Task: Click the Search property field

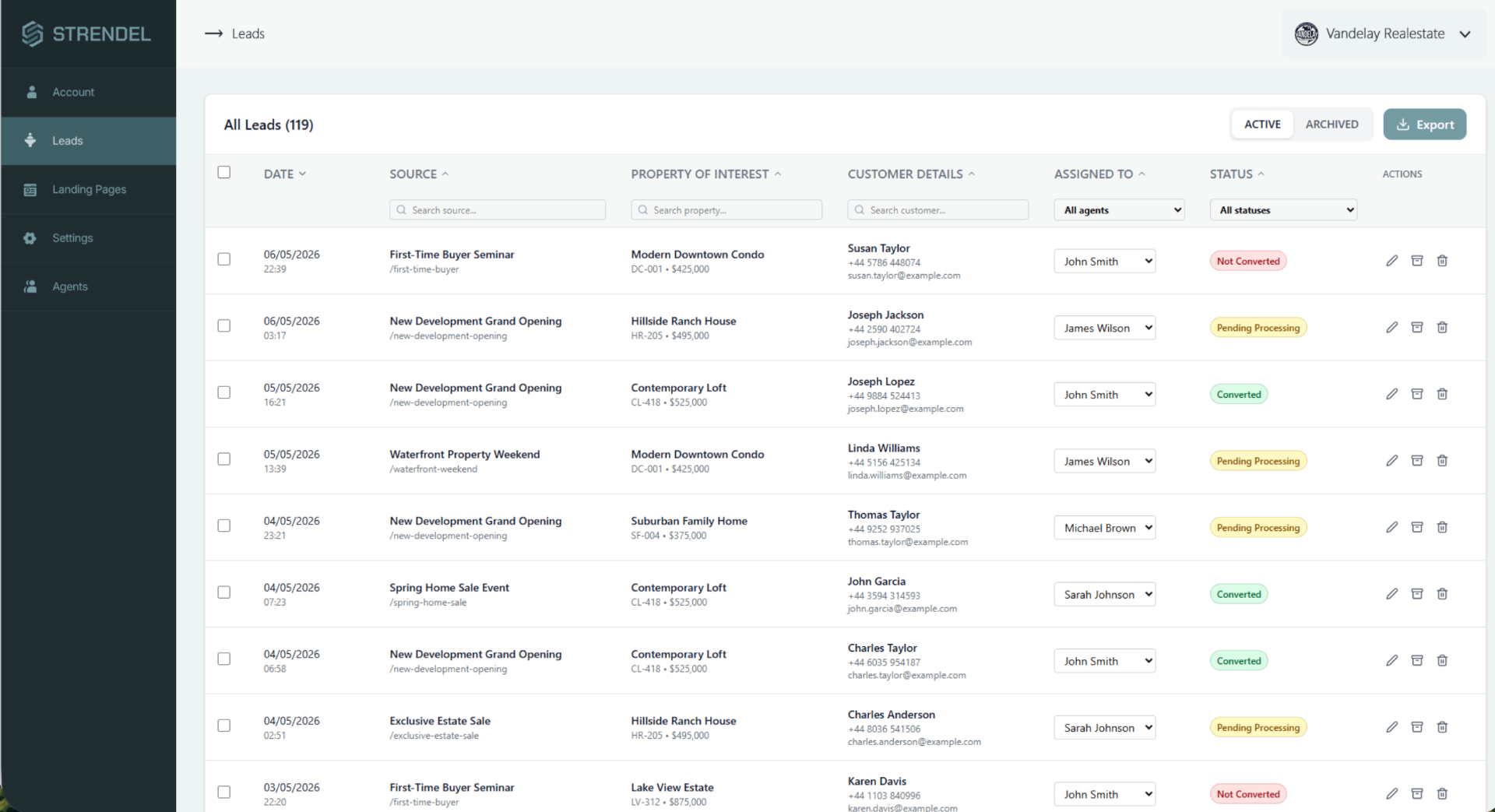Action: pos(726,209)
